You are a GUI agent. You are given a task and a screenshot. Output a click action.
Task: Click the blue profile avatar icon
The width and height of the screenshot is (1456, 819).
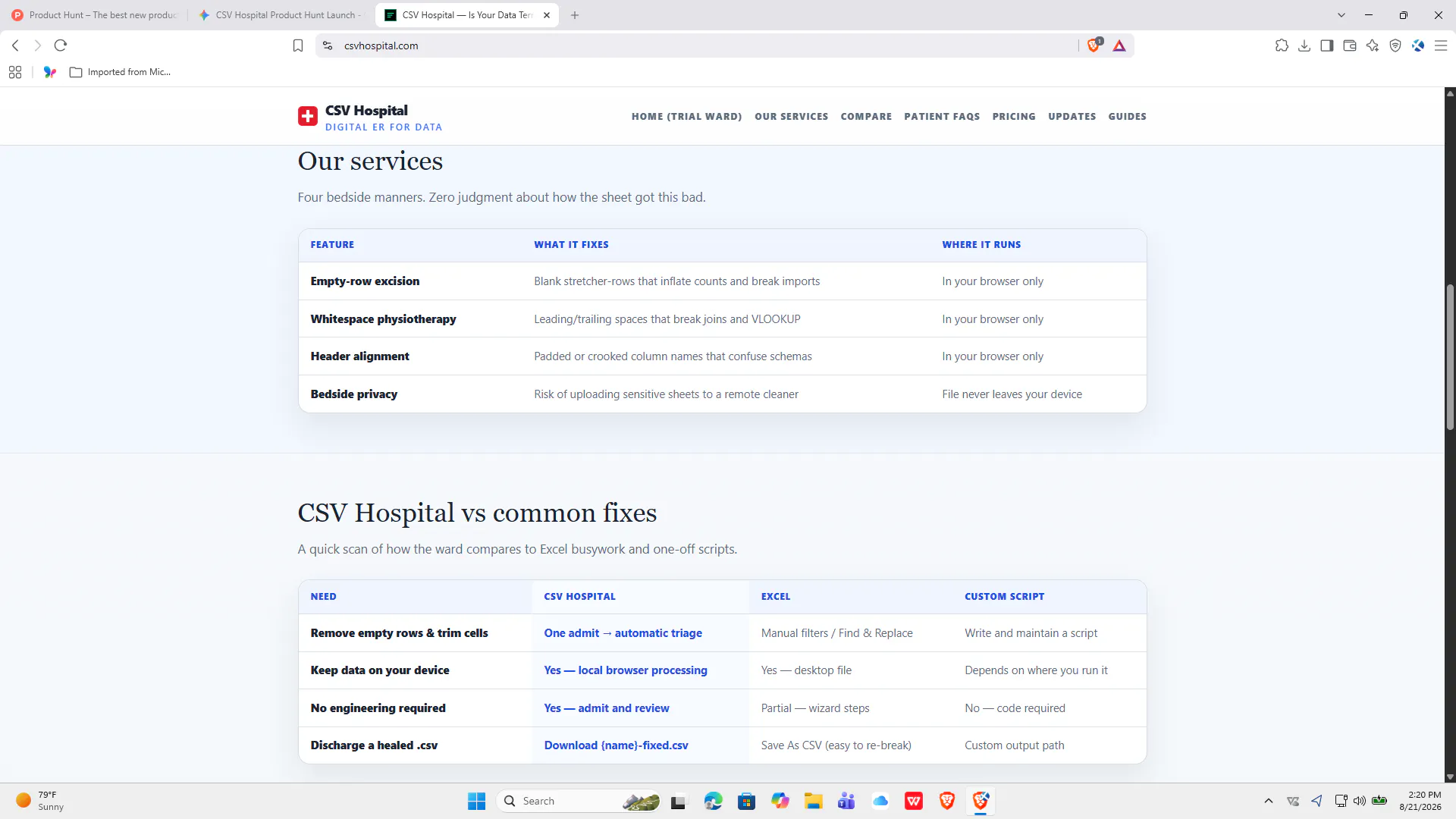(x=1418, y=45)
